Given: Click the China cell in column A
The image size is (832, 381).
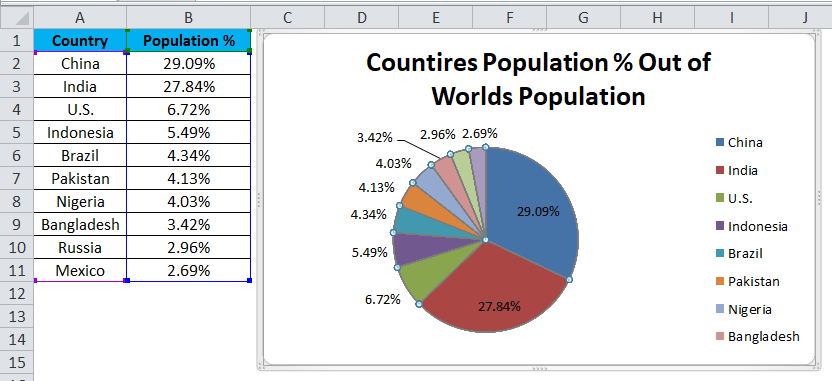Looking at the screenshot, I should click(80, 64).
